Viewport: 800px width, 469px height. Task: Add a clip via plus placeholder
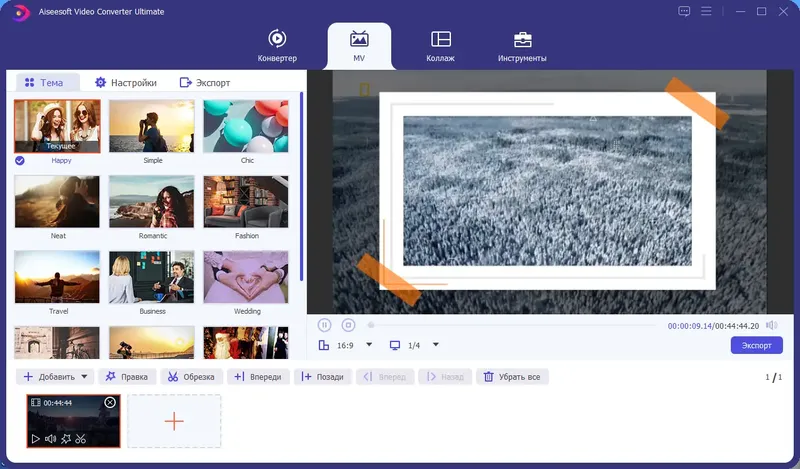click(174, 421)
